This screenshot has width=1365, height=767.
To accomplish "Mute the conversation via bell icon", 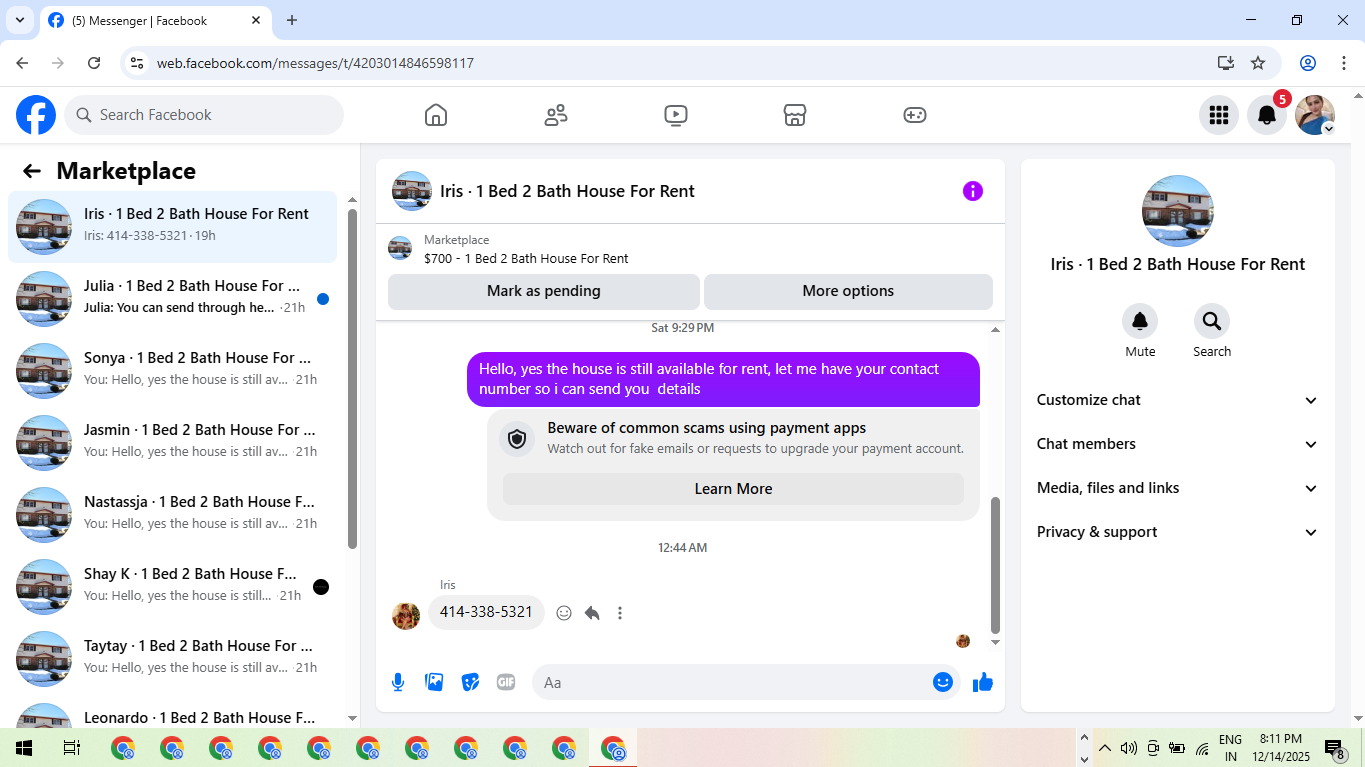I will tap(1140, 321).
